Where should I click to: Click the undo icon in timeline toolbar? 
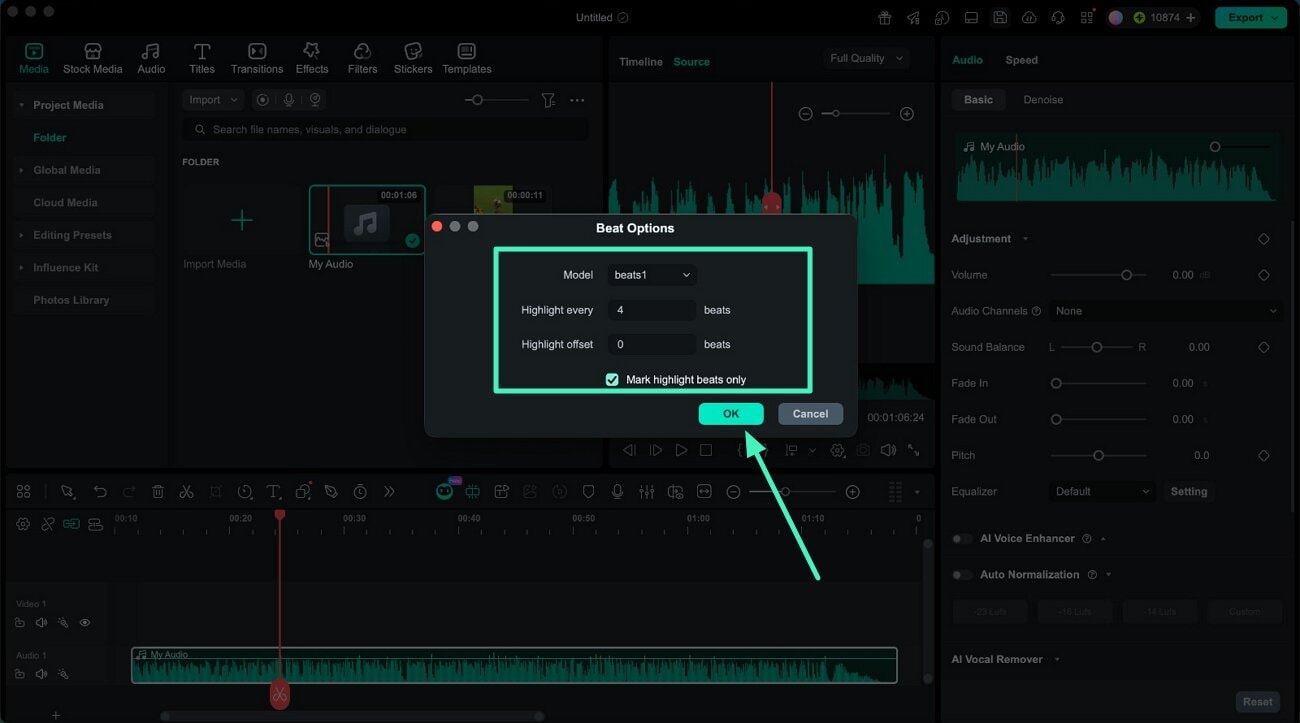coord(100,492)
